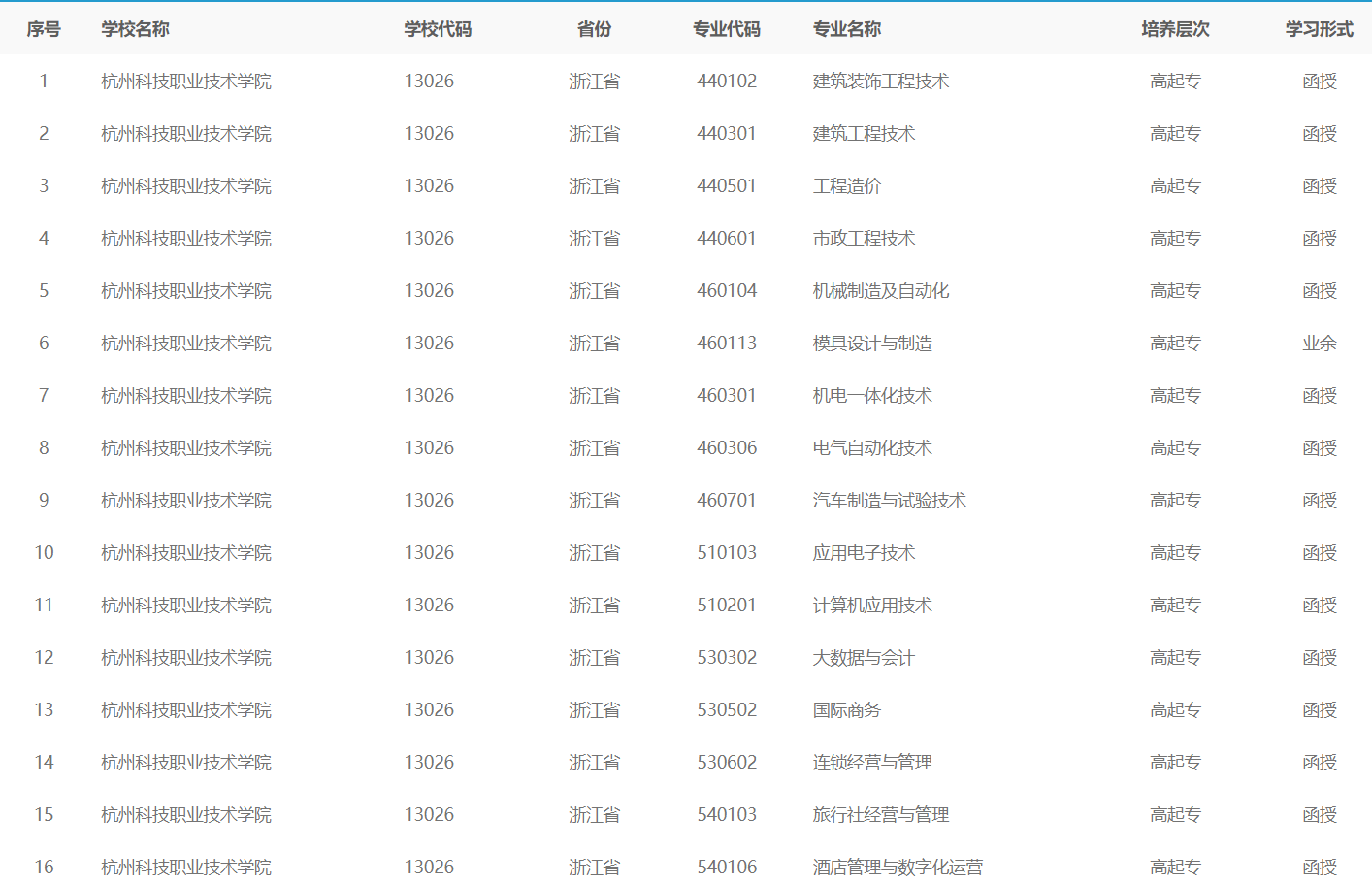The height and width of the screenshot is (884, 1372).
Task: Select the major 建筑装饰工程技术
Action: coord(880,82)
